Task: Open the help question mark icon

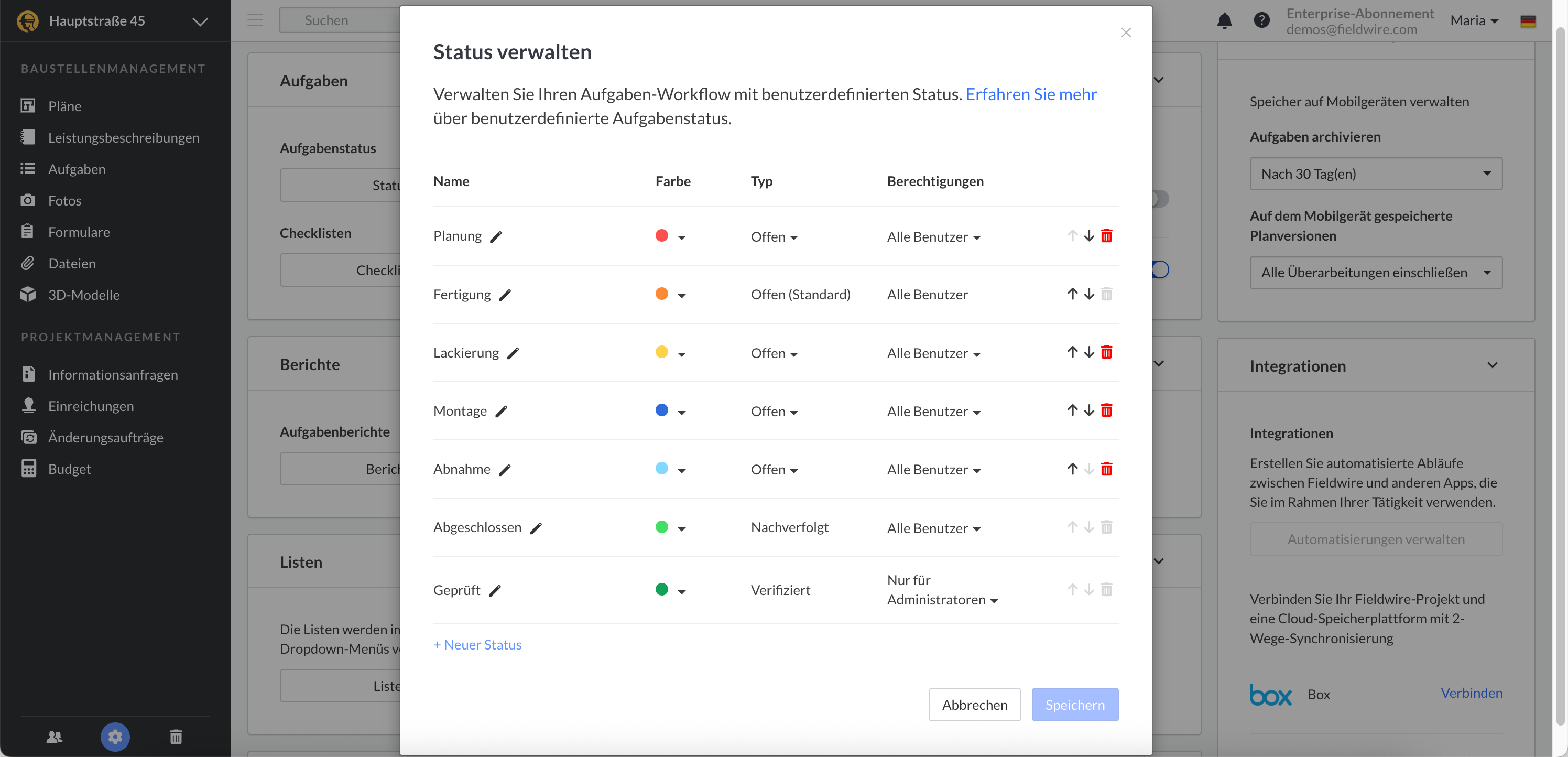Action: pos(1261,20)
